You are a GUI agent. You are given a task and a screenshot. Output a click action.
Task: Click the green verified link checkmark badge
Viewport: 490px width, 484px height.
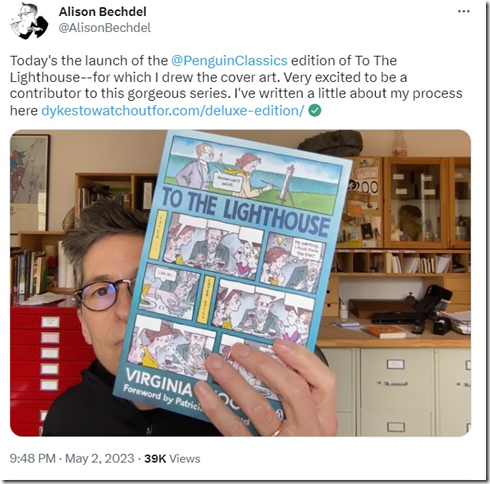315,110
